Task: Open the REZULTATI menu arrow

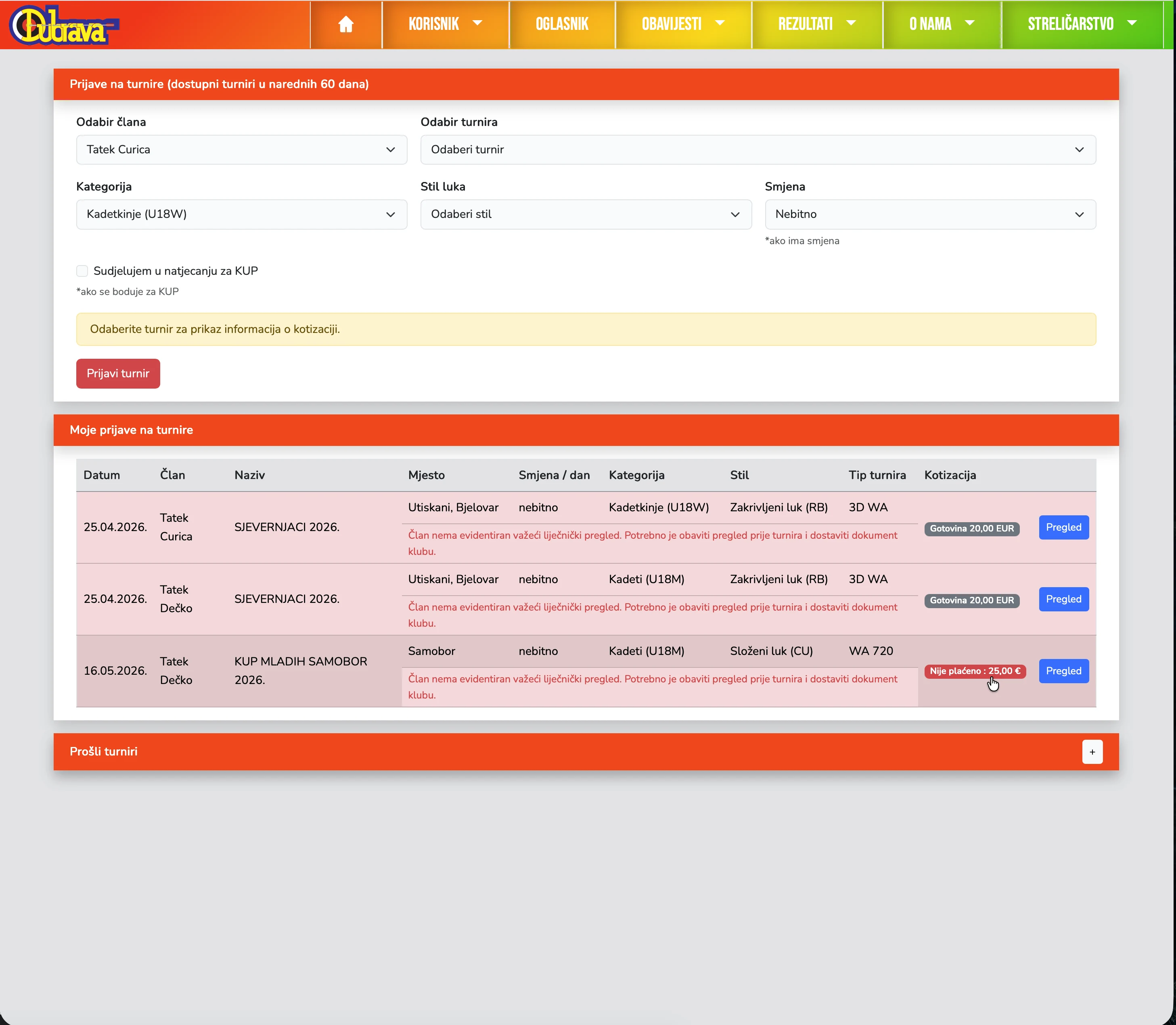Action: point(851,23)
